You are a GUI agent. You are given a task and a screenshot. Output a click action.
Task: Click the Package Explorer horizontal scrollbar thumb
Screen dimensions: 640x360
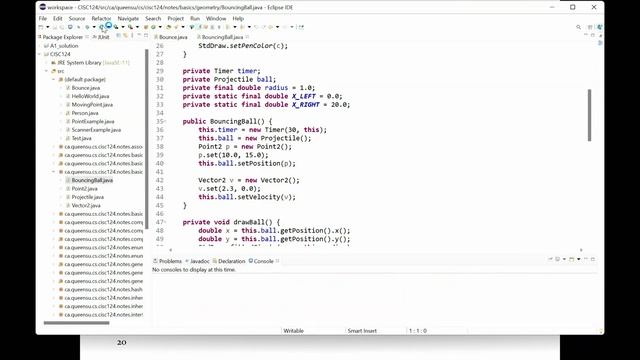click(x=76, y=323)
